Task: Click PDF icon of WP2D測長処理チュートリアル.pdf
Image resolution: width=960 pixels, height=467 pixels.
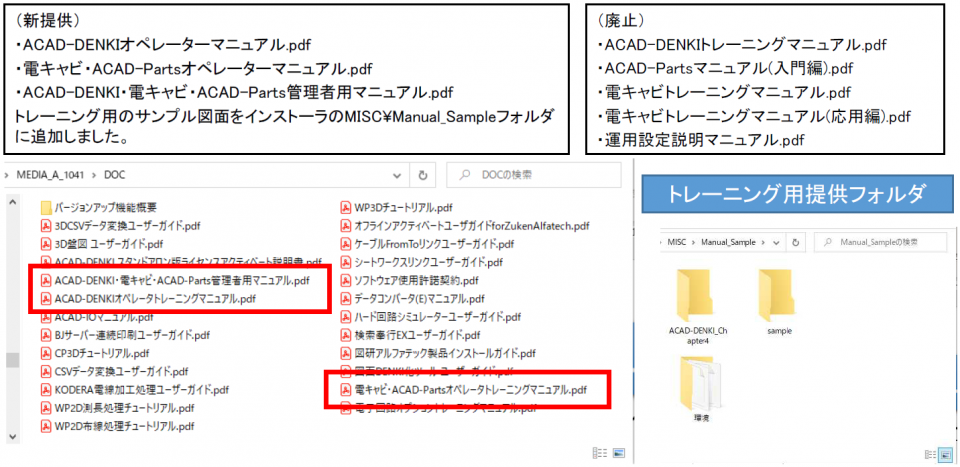Action: pos(45,408)
